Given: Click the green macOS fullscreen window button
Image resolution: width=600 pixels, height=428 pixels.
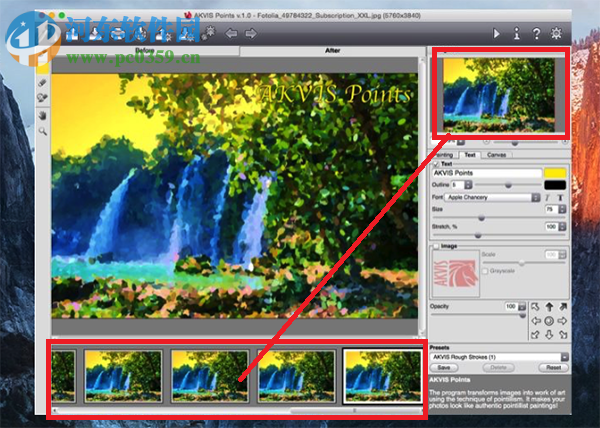Looking at the screenshot, I should point(62,16).
